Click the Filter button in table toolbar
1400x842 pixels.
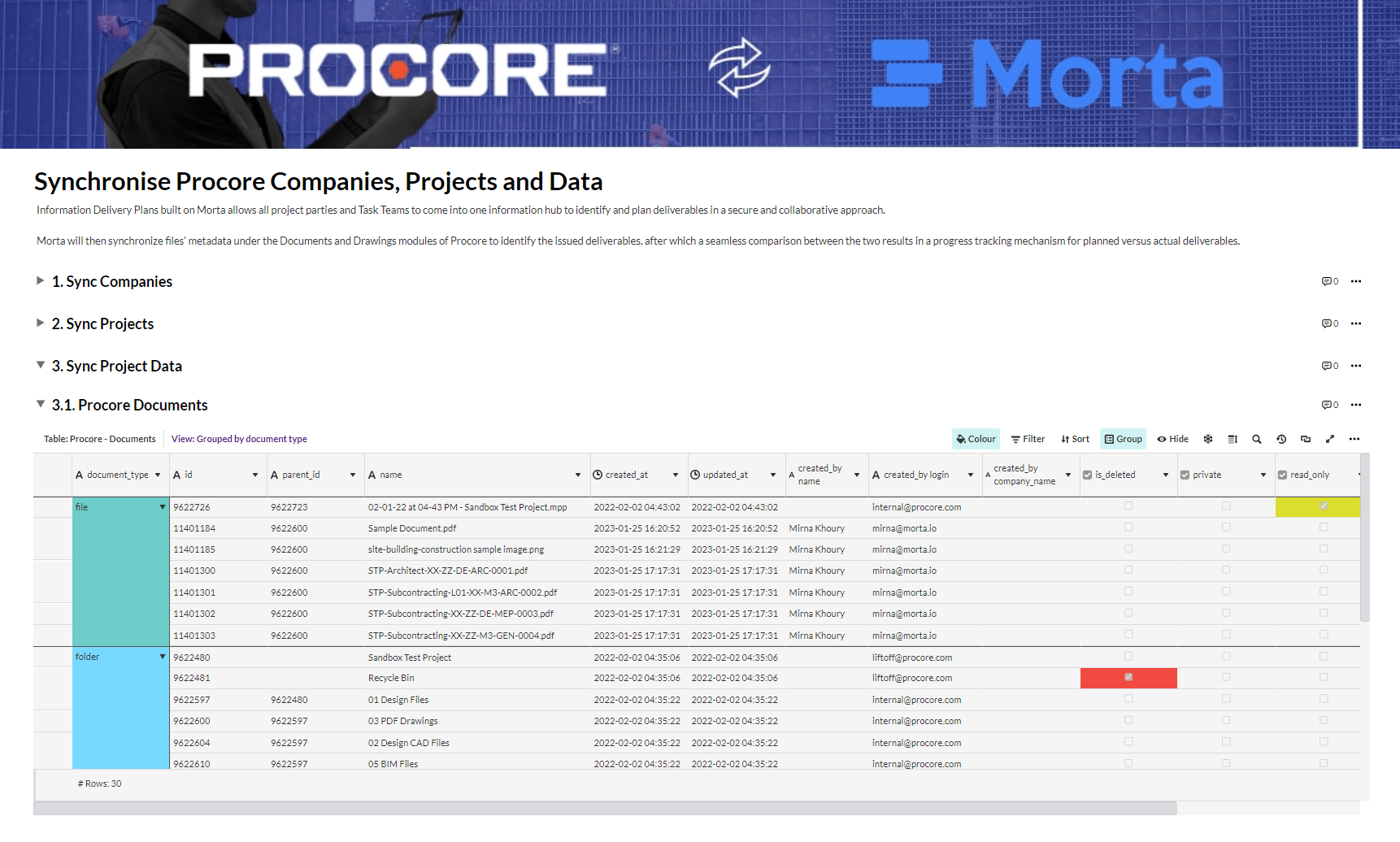(x=1028, y=439)
